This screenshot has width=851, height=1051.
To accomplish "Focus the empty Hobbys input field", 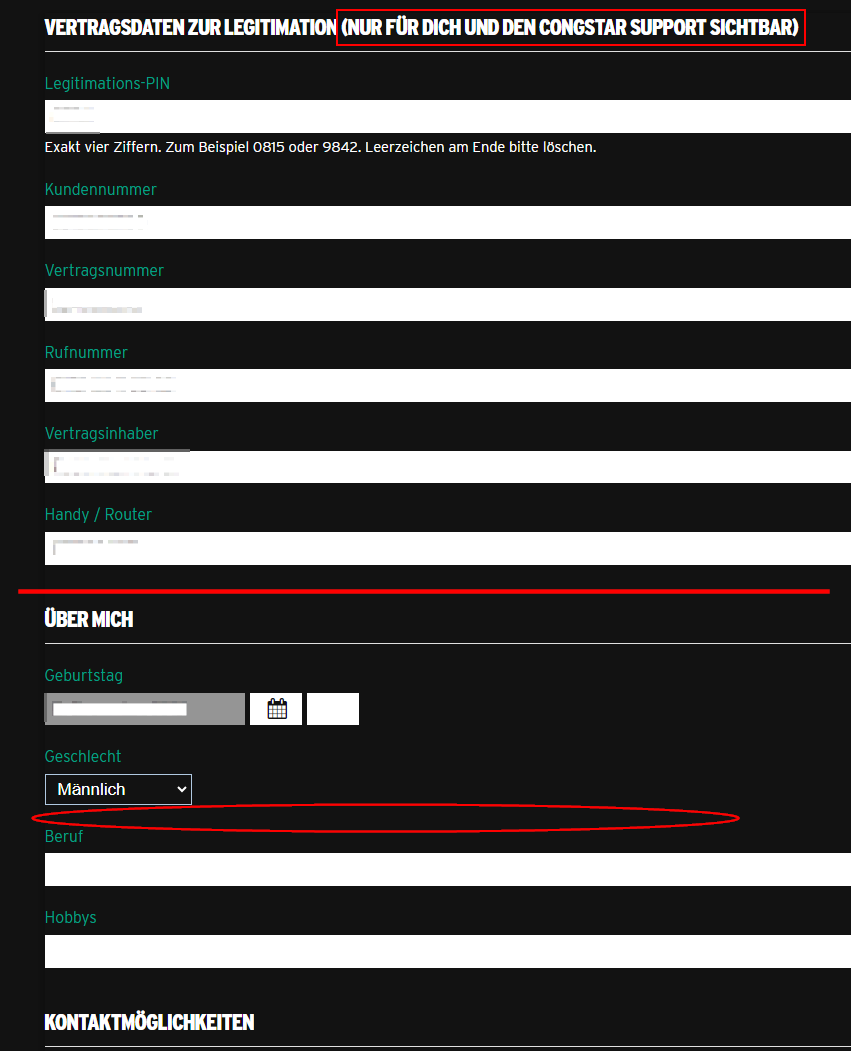I will (447, 951).
